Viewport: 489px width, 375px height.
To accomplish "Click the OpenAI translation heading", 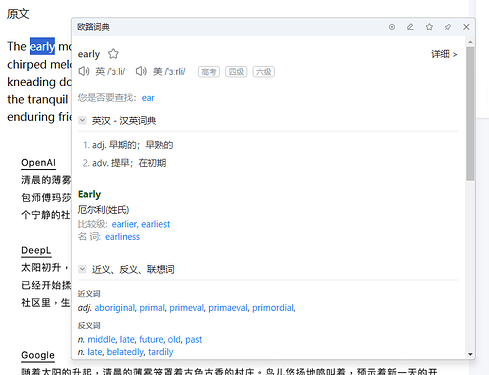I will (x=38, y=163).
